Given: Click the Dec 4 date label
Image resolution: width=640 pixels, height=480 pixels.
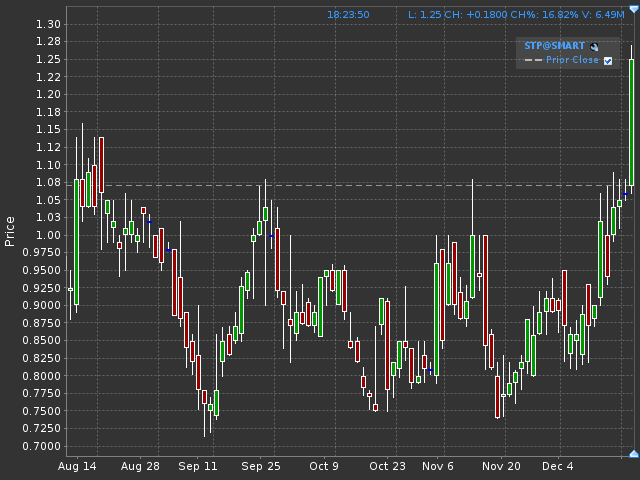Looking at the screenshot, I should point(557,466).
